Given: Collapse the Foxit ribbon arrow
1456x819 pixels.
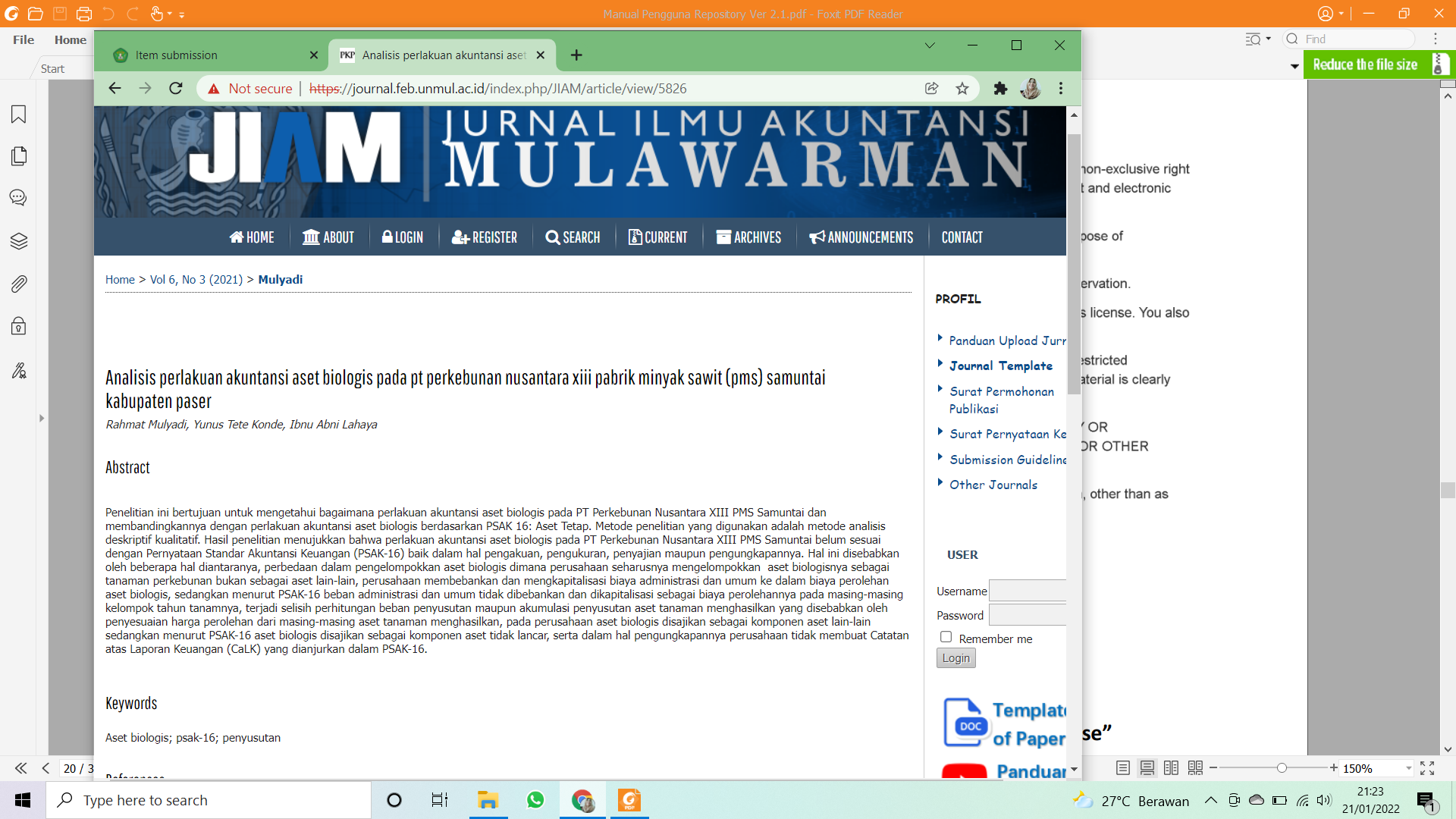Looking at the screenshot, I should (x=1294, y=67).
